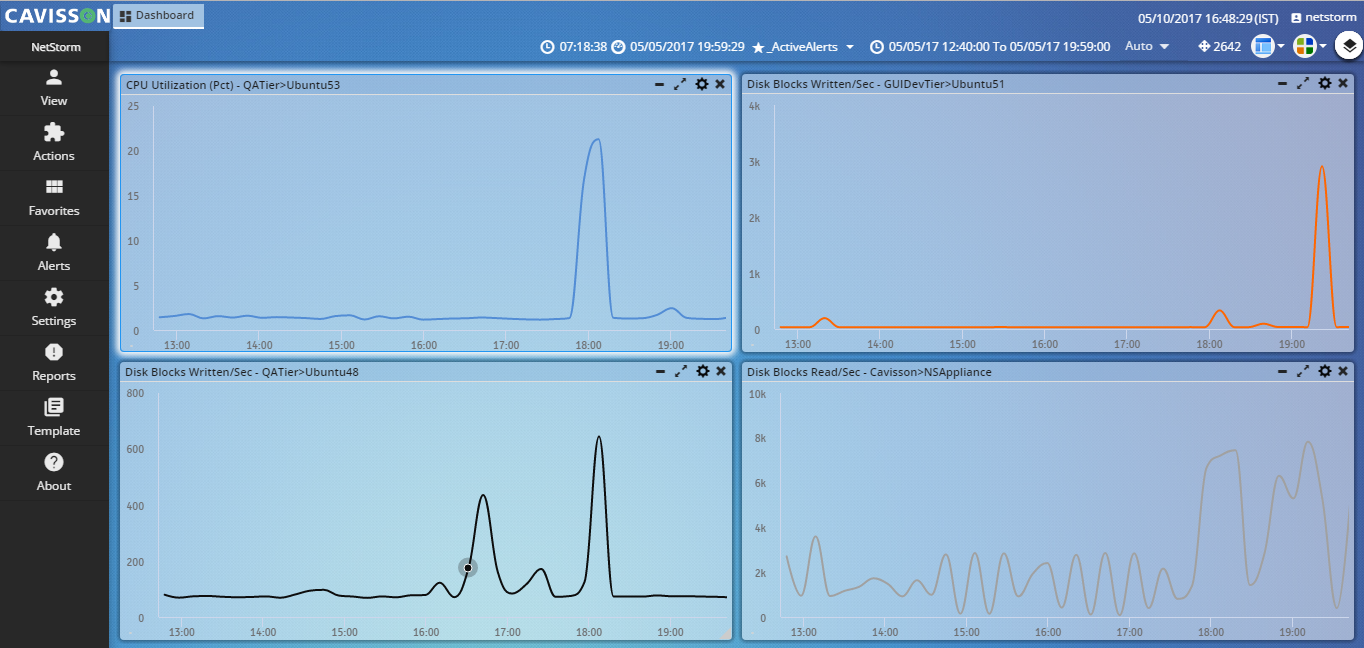Expand the Disk Blocks Written Ubuntu48 panel

pos(681,371)
